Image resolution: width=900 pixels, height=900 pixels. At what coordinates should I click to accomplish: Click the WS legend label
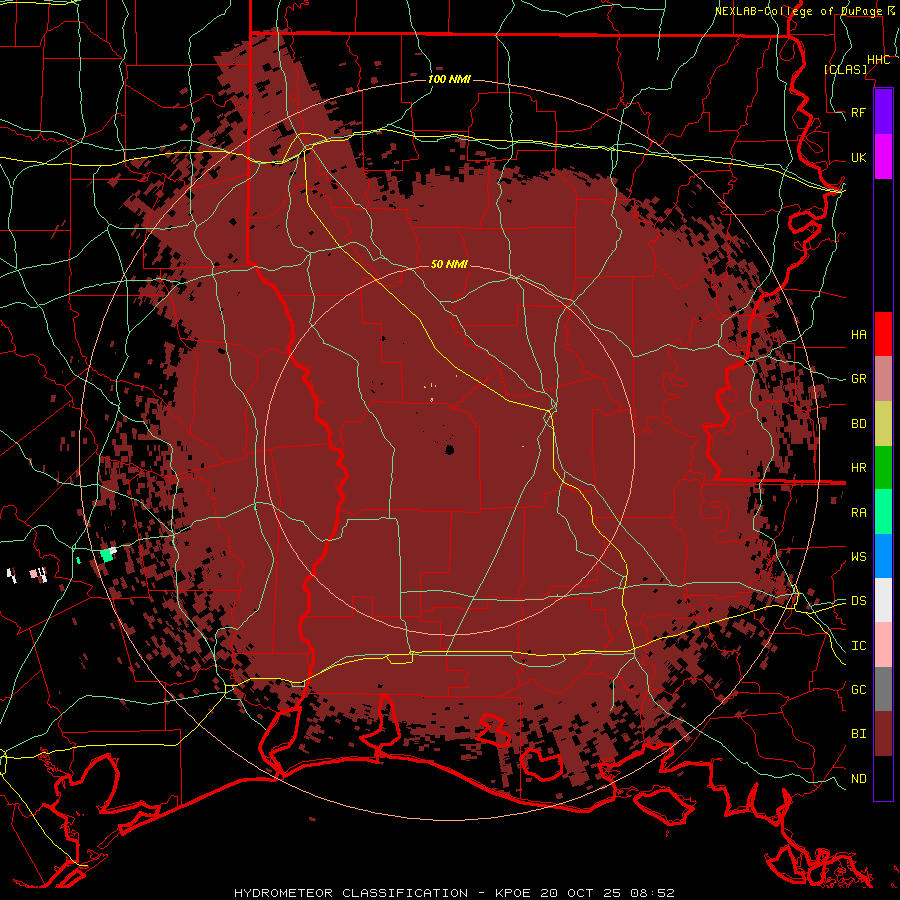pos(858,556)
